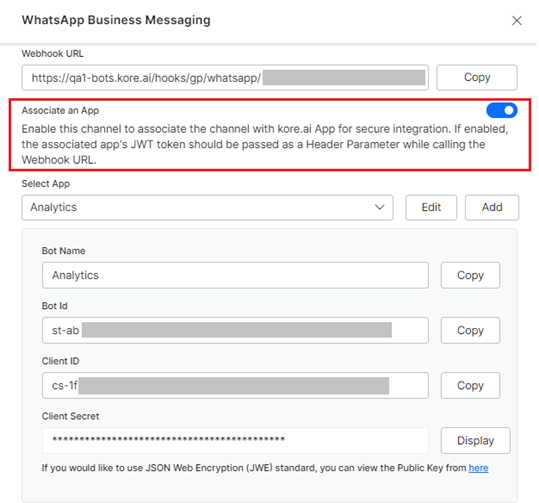The image size is (539, 503).
Task: Copy the Webhook URL
Action: click(x=477, y=77)
